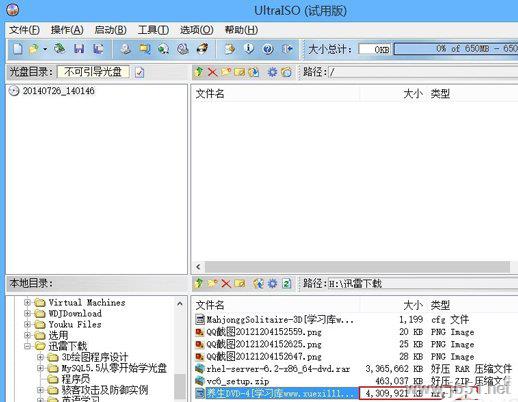
Task: Click the Save As toolbar icon
Action: click(x=98, y=49)
